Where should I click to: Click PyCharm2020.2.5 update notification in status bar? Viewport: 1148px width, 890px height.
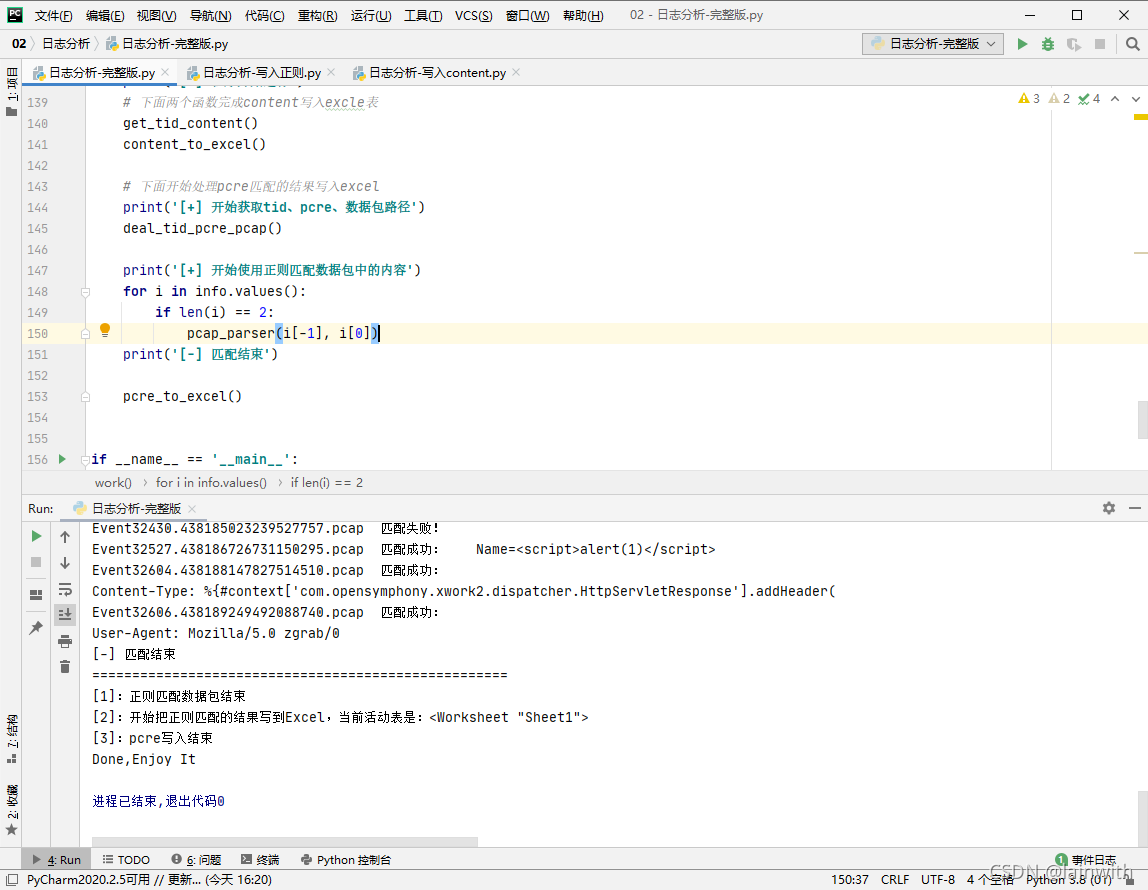click(149, 879)
